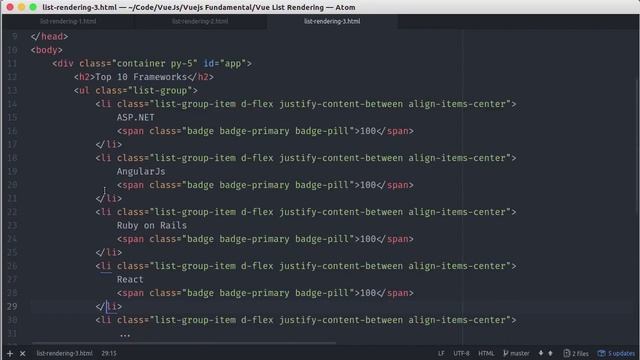This screenshot has width=640, height=360.
Task: Click the li opening tag on line 26
Action: pyautogui.click(x=306, y=266)
